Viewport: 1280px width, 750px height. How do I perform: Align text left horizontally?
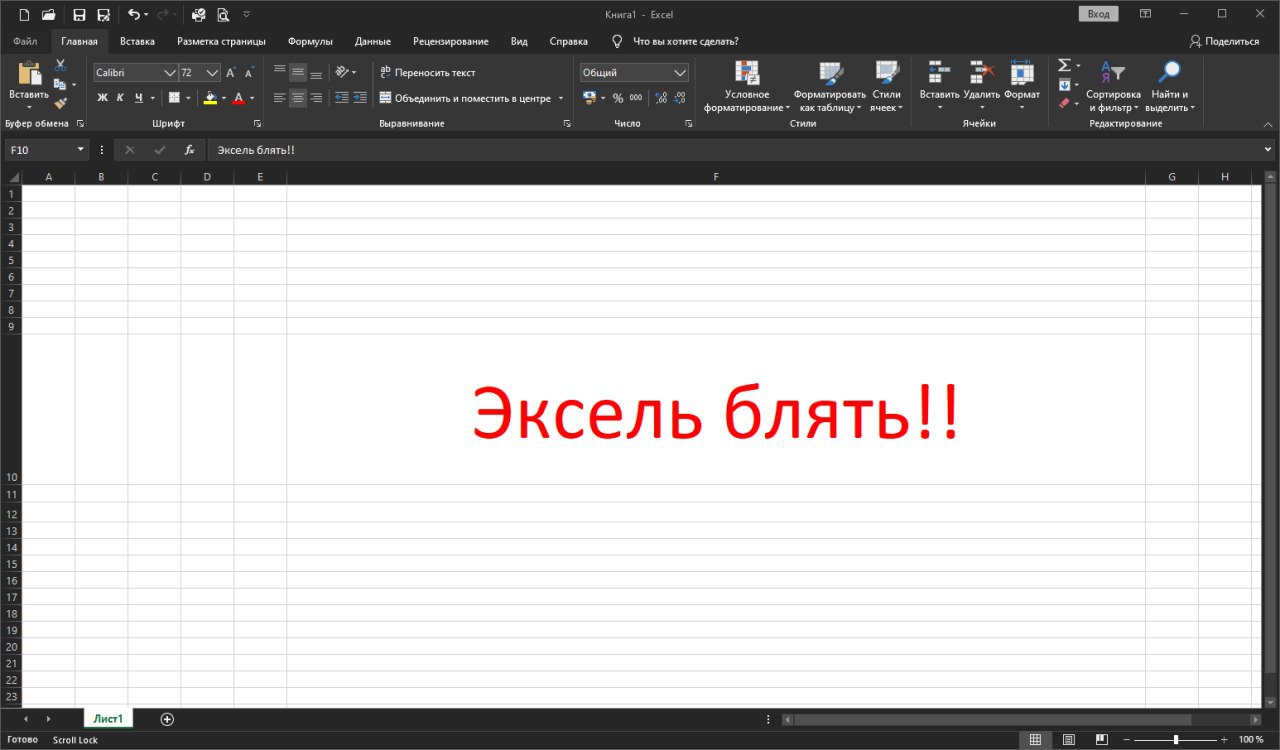tap(280, 98)
